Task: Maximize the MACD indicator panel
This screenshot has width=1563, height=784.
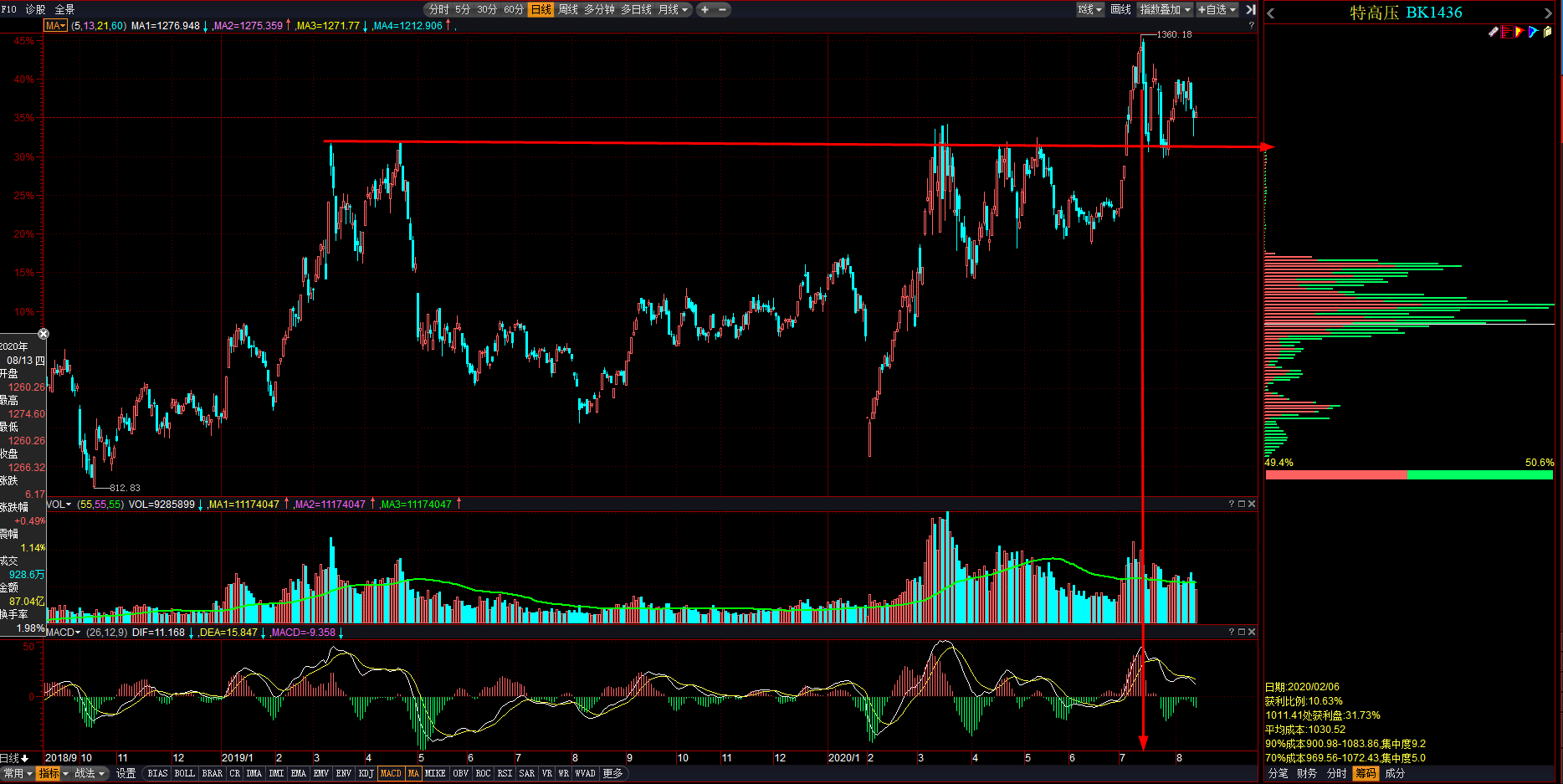Action: tap(1242, 632)
